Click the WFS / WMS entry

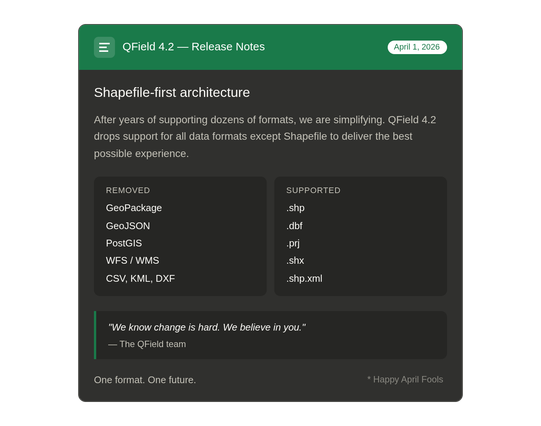[132, 260]
